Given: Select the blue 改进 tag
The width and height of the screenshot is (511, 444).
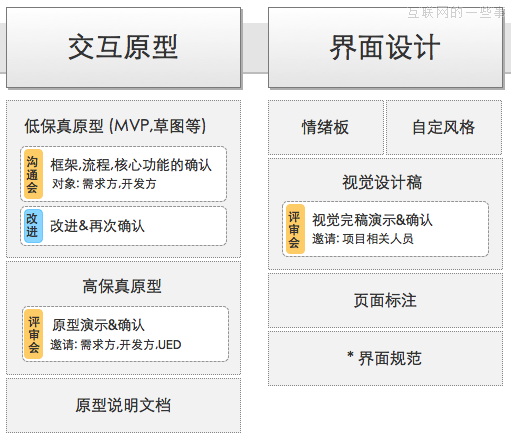Looking at the screenshot, I should (x=33, y=226).
